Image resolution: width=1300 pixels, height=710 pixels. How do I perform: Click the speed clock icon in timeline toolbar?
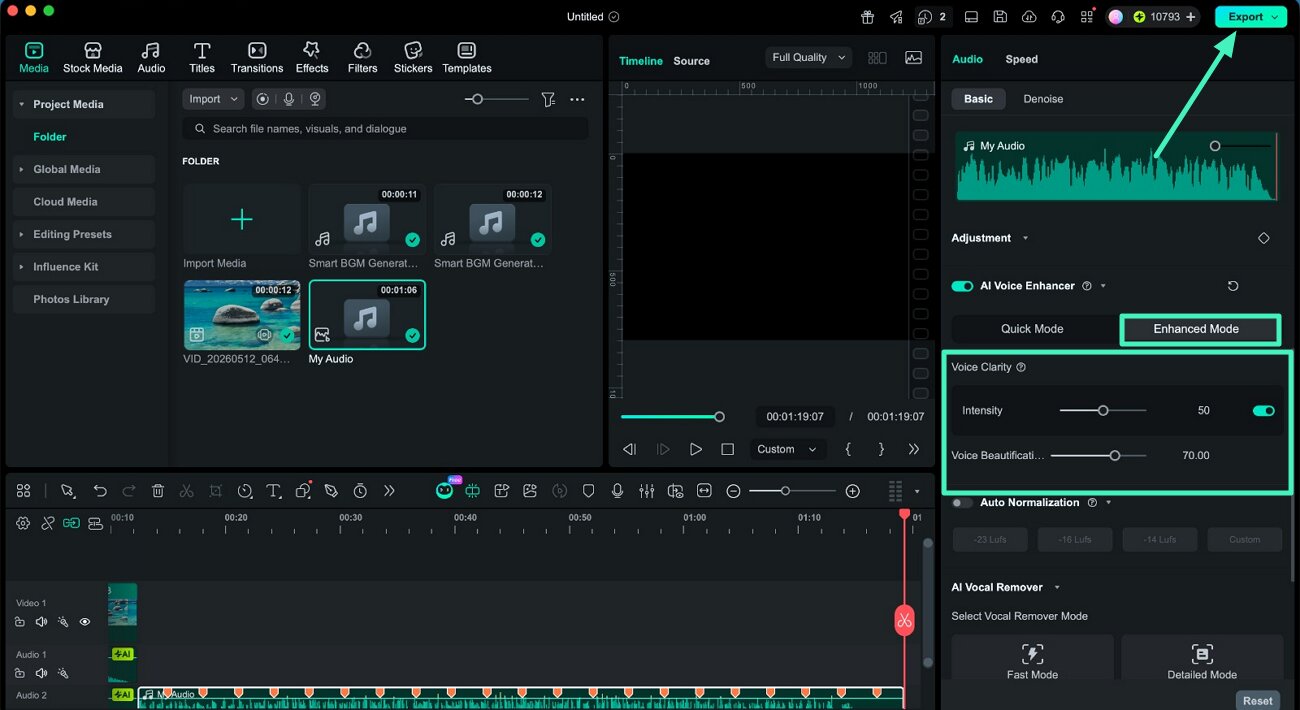pos(245,490)
